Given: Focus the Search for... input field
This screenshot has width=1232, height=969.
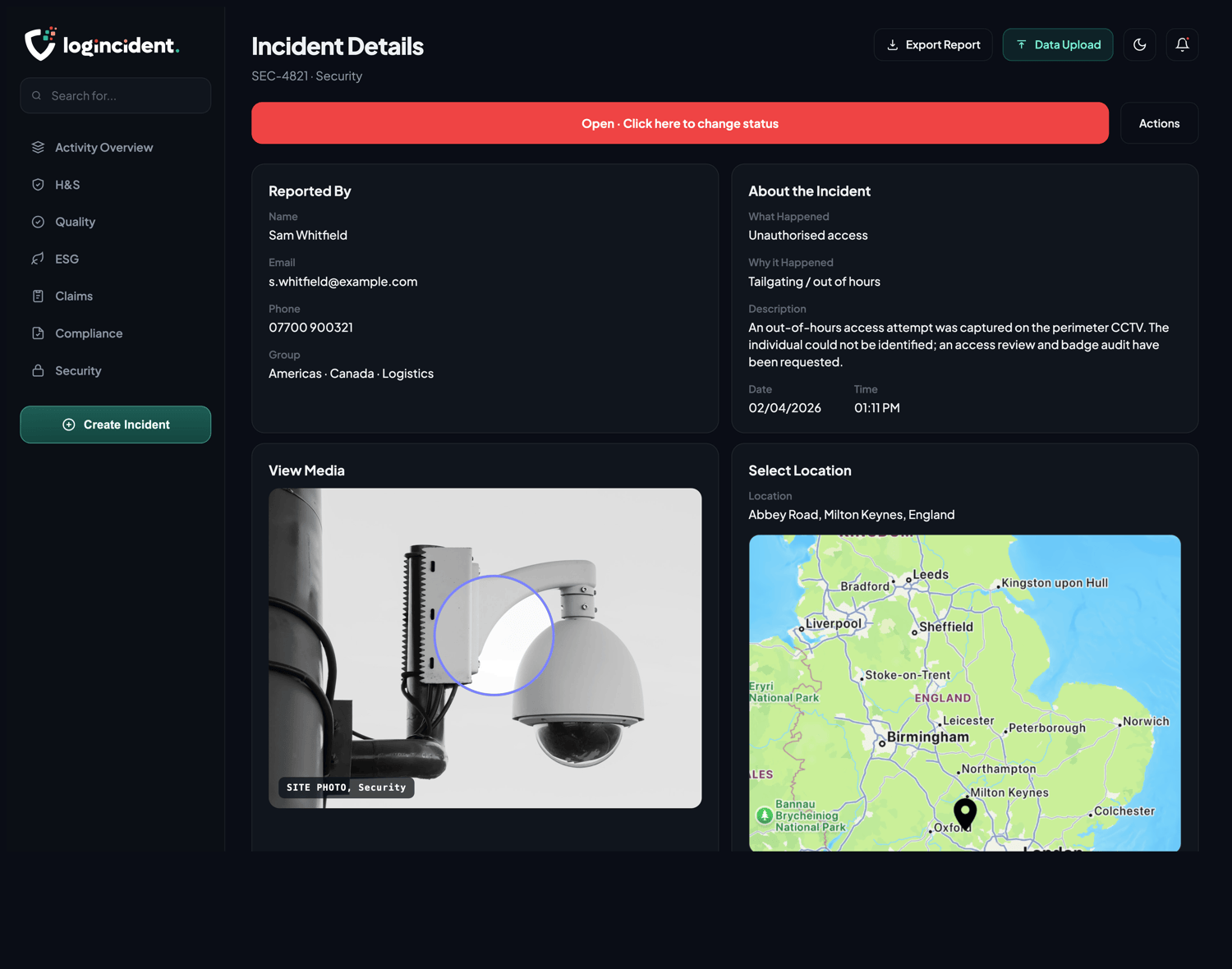Looking at the screenshot, I should (x=115, y=96).
